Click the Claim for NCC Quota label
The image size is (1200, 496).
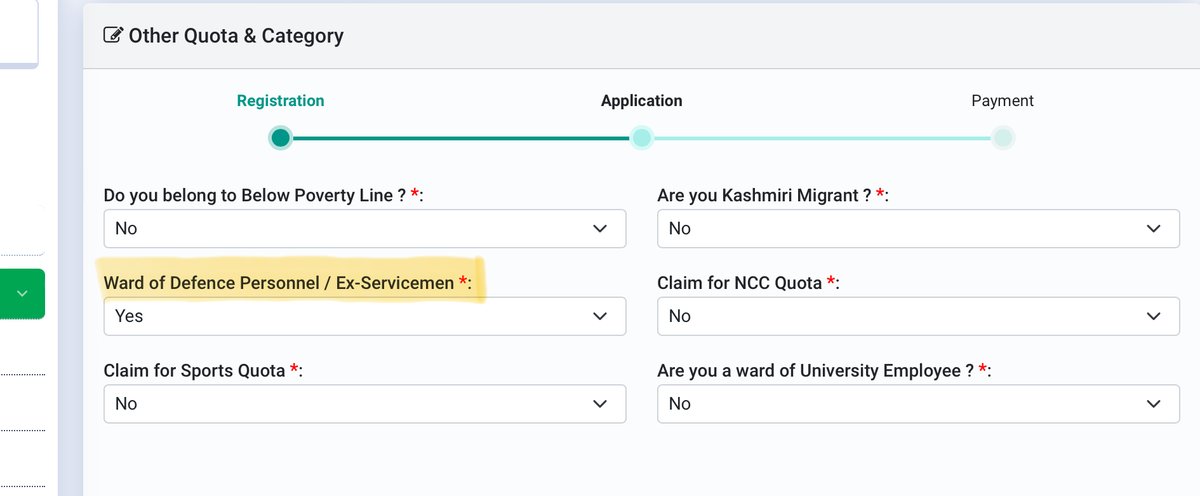(x=748, y=283)
